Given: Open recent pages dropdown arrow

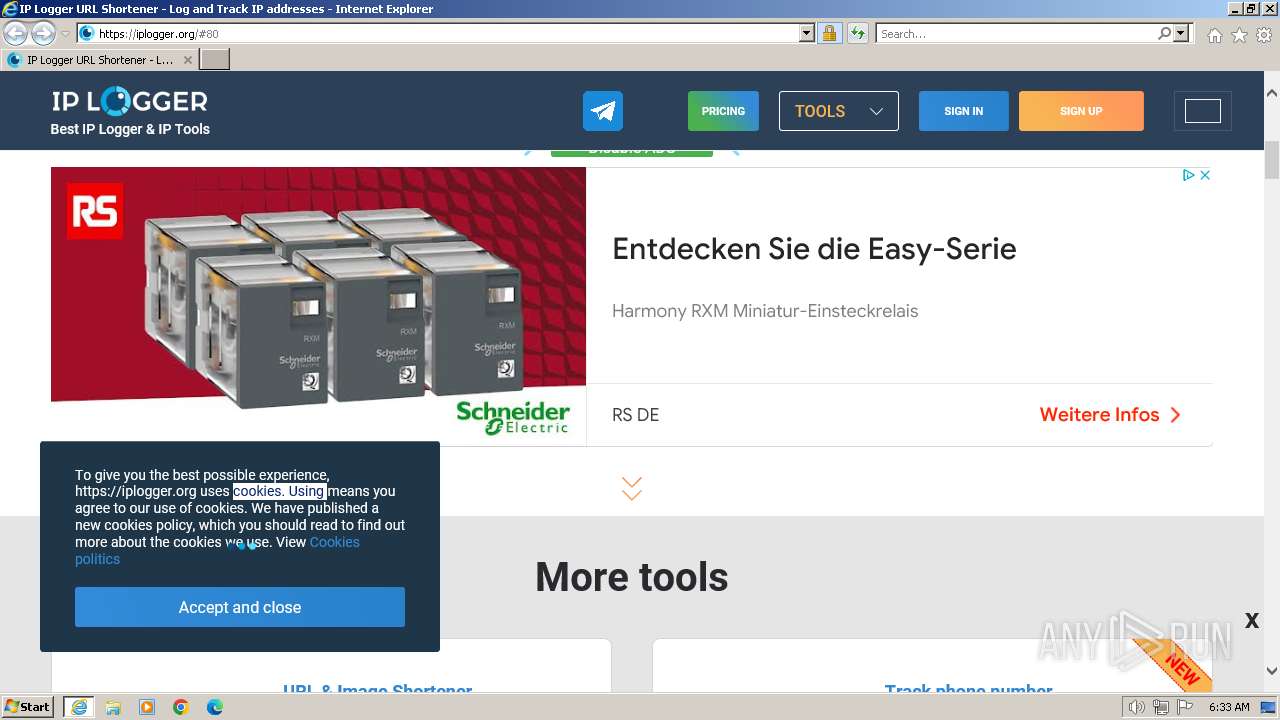Looking at the screenshot, I should pyautogui.click(x=65, y=34).
